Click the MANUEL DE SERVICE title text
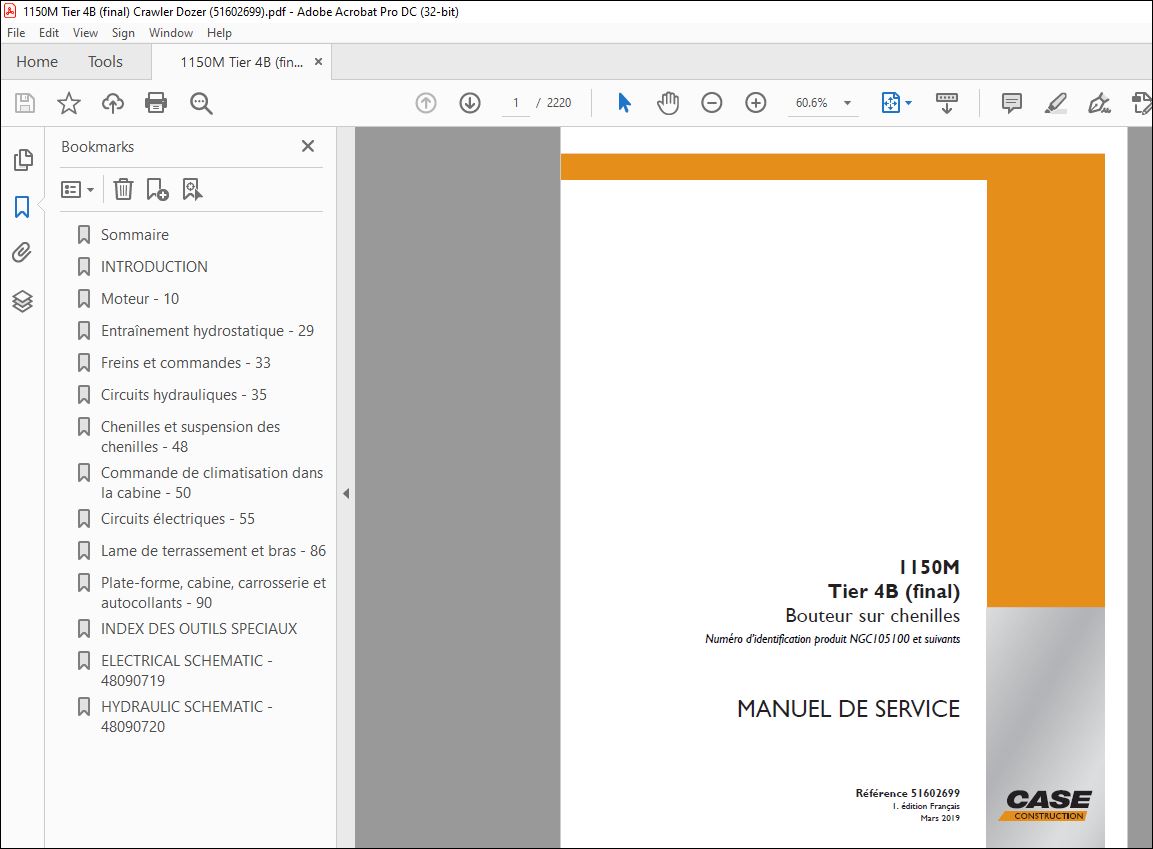The height and width of the screenshot is (849, 1153). click(848, 709)
